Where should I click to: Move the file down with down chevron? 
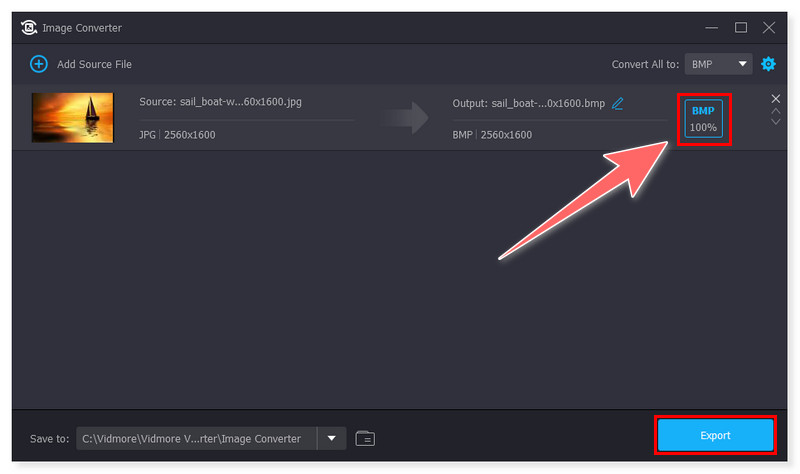coord(776,122)
